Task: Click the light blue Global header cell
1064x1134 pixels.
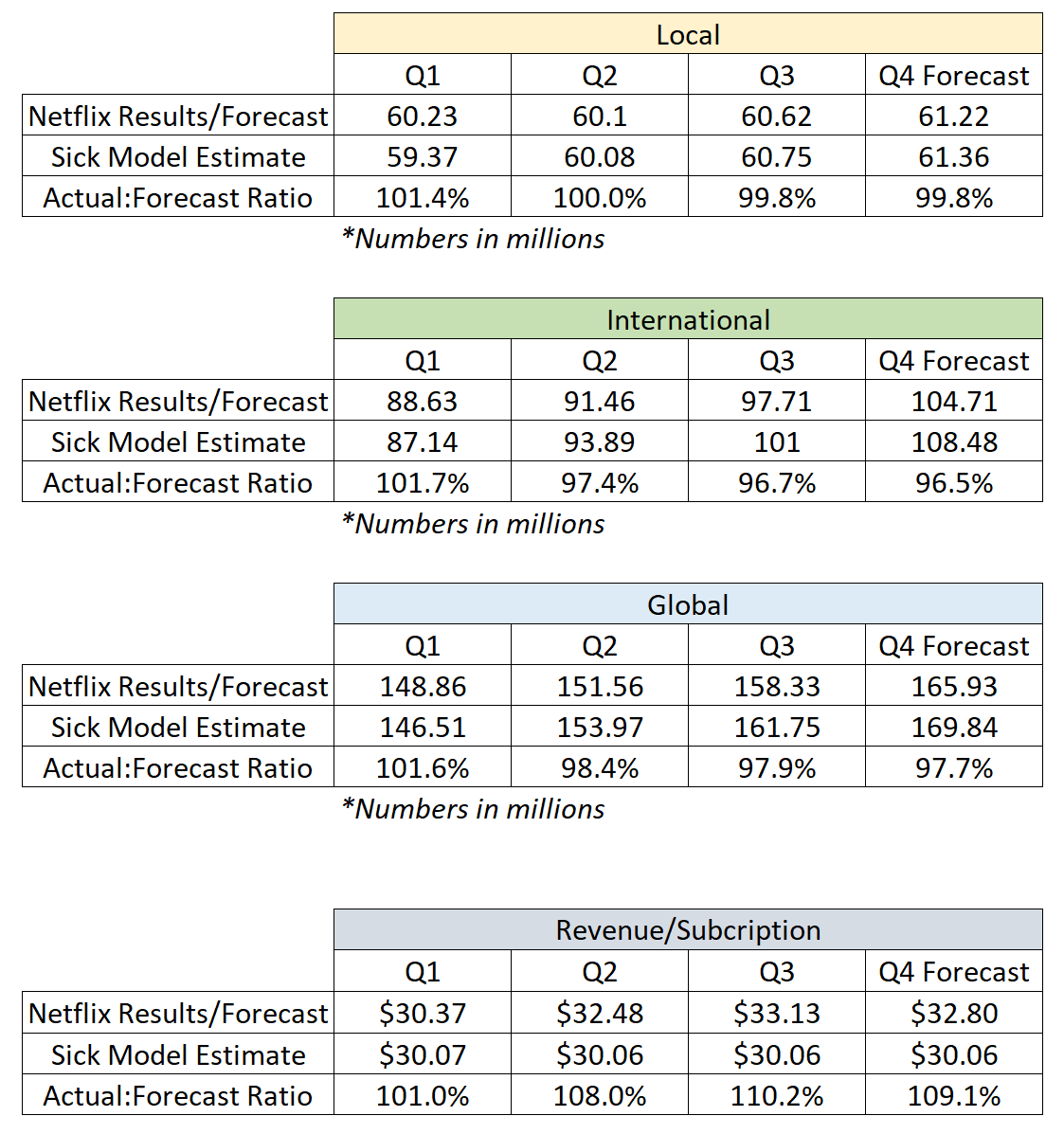Action: click(x=688, y=604)
